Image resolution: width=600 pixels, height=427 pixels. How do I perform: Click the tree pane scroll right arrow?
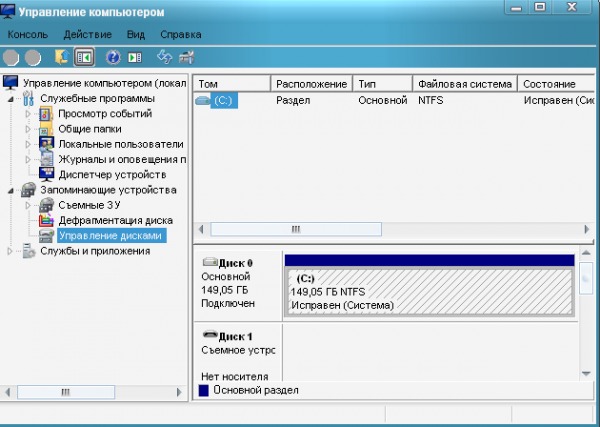179,392
